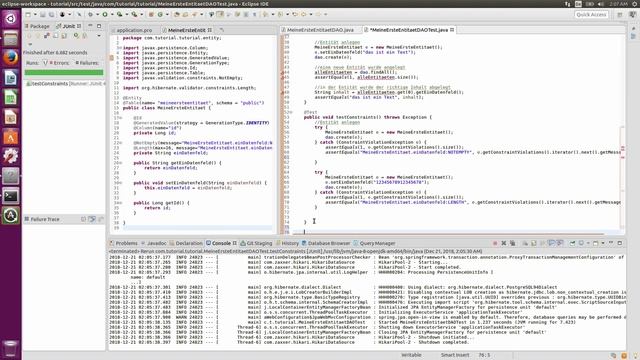Toggle Scroll Lock in Console toolbar
The height and width of the screenshot is (360, 640).
[533, 243]
